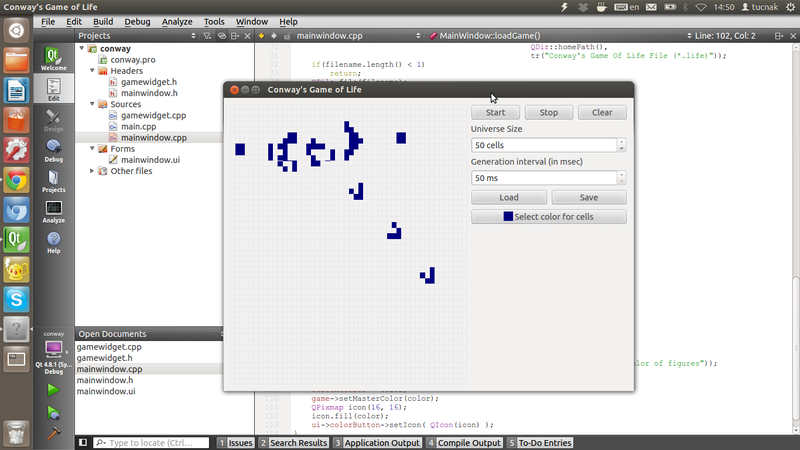Image resolution: width=800 pixels, height=450 pixels.
Task: Toggle synchronize with editor link icon
Action: (x=221, y=36)
